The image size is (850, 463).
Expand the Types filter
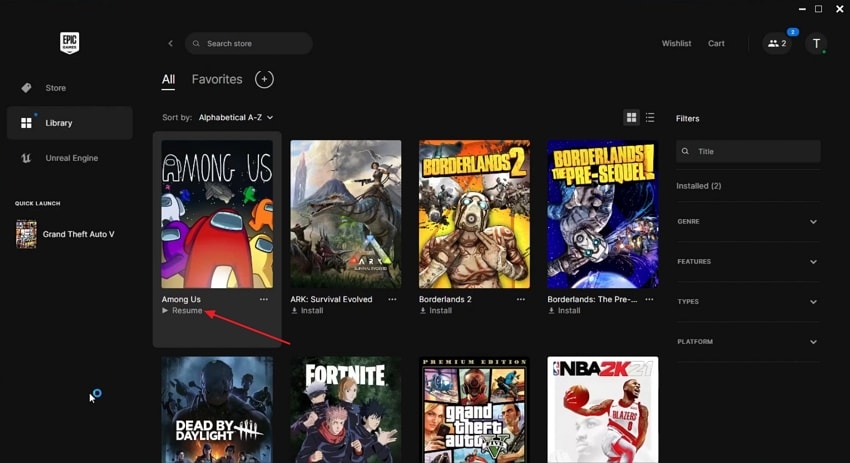point(748,302)
